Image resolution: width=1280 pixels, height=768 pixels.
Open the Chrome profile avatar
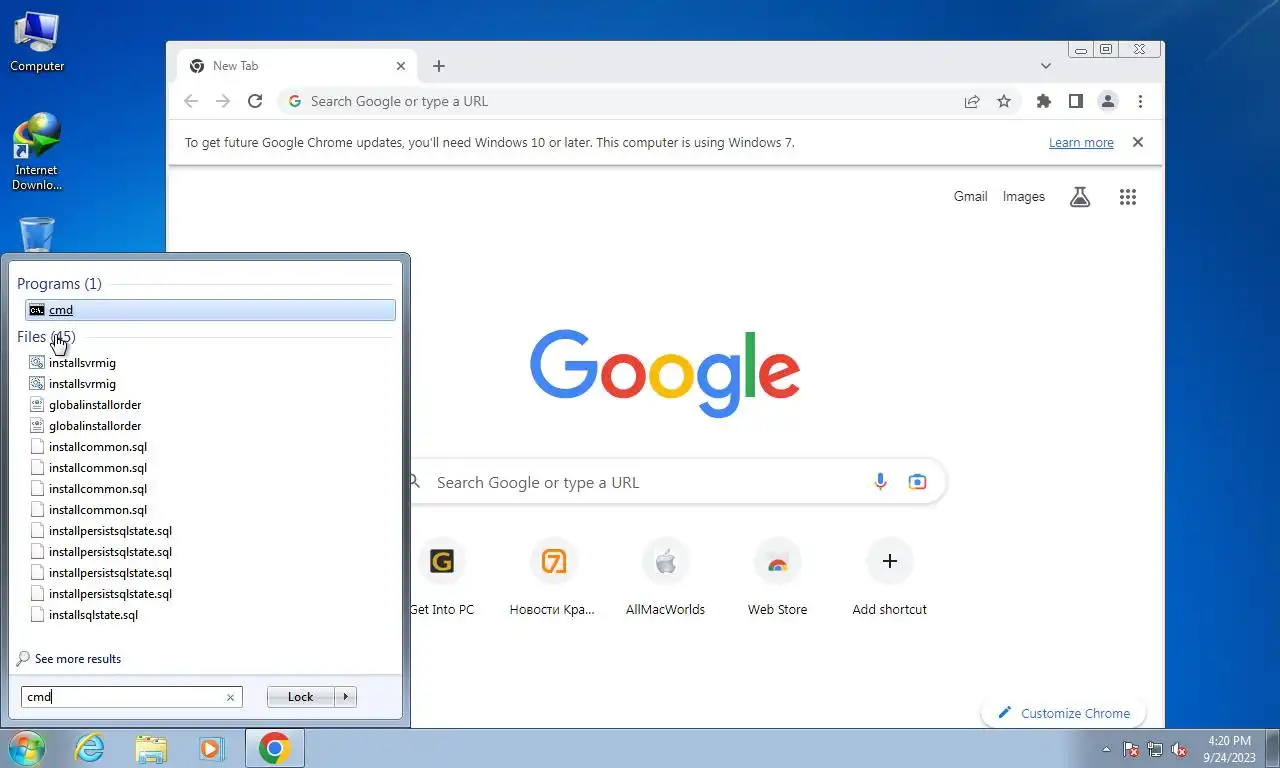(1108, 101)
